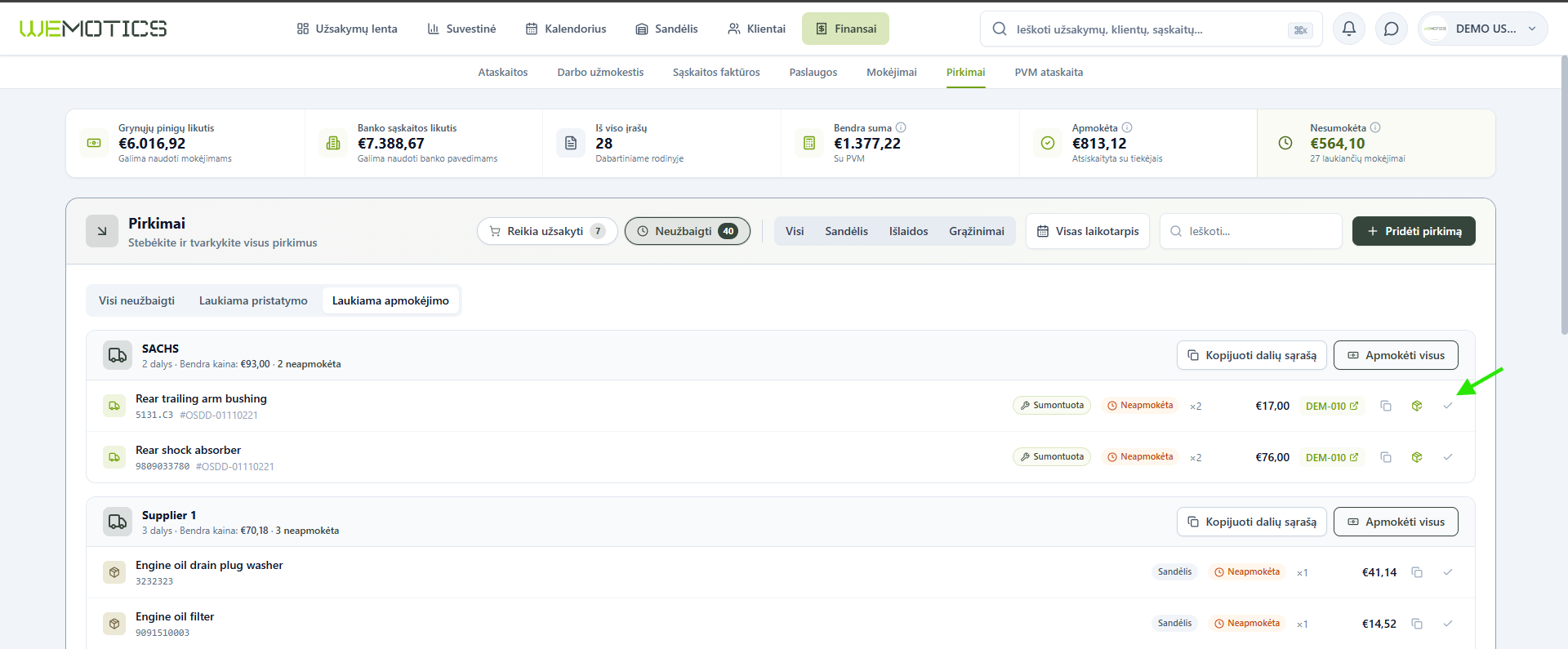Copy the Supplier 1 parts list
This screenshot has height=649, width=1568.
pos(1252,522)
